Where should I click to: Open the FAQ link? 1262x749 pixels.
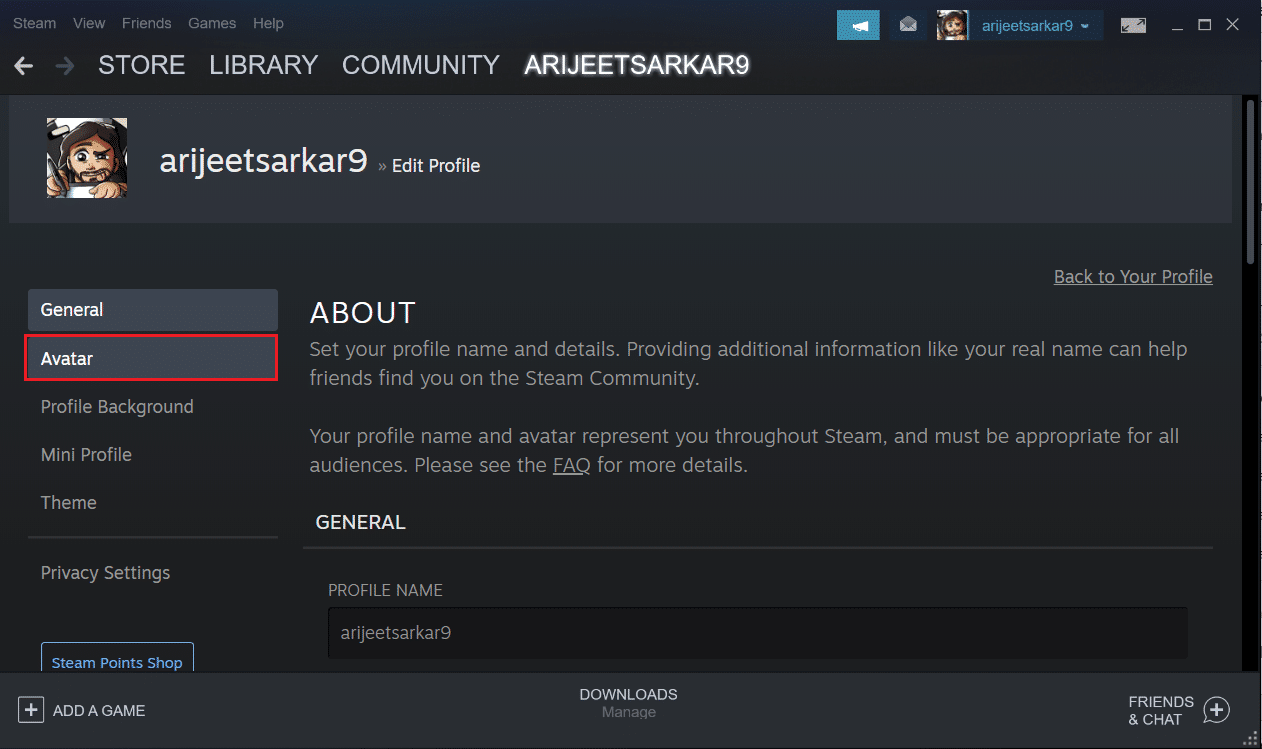(x=571, y=465)
